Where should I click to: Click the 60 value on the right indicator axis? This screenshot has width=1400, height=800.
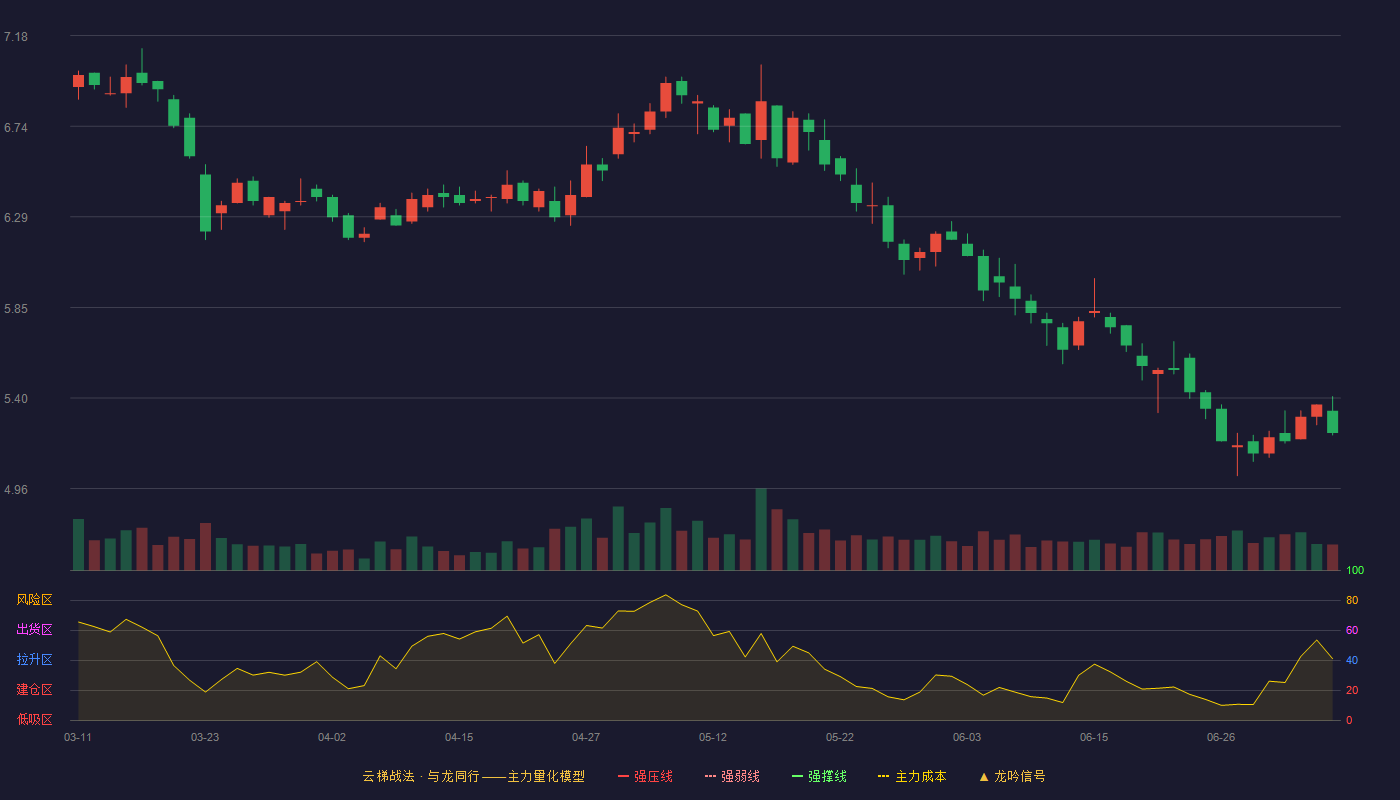point(1352,630)
